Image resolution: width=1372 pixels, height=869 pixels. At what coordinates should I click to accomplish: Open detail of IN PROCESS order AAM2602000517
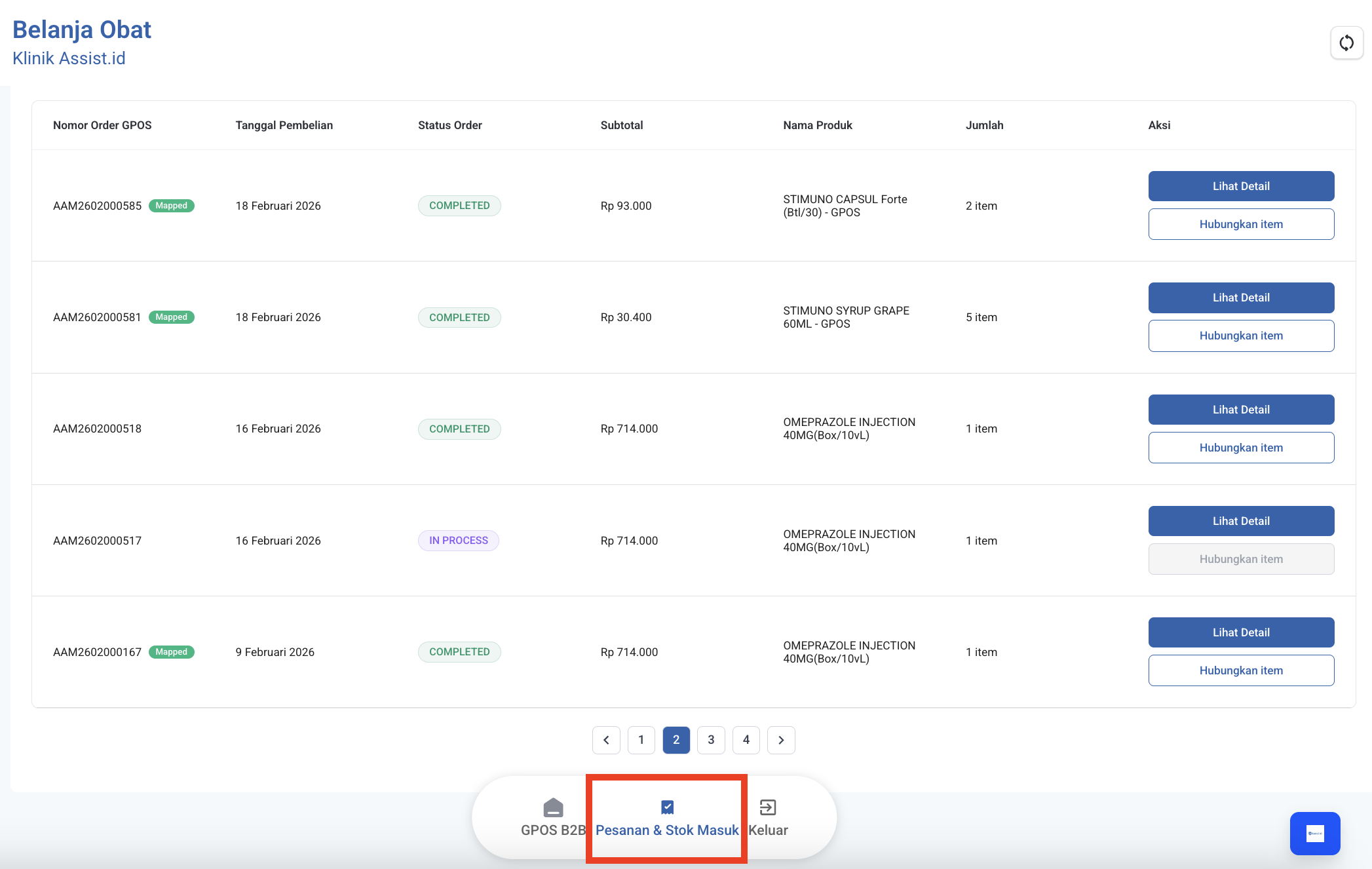coord(1240,521)
